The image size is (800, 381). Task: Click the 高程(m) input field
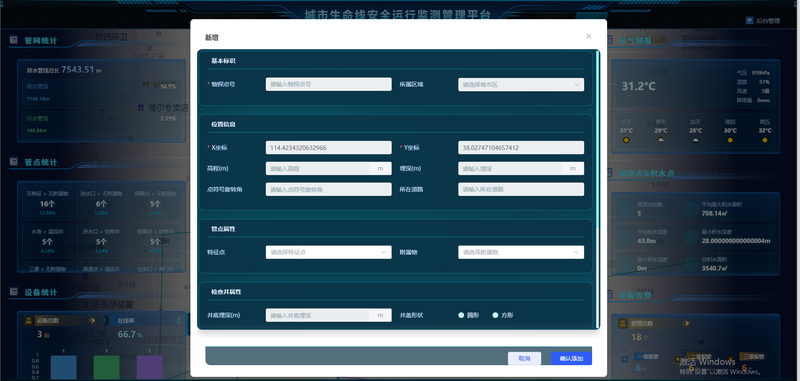[329, 168]
